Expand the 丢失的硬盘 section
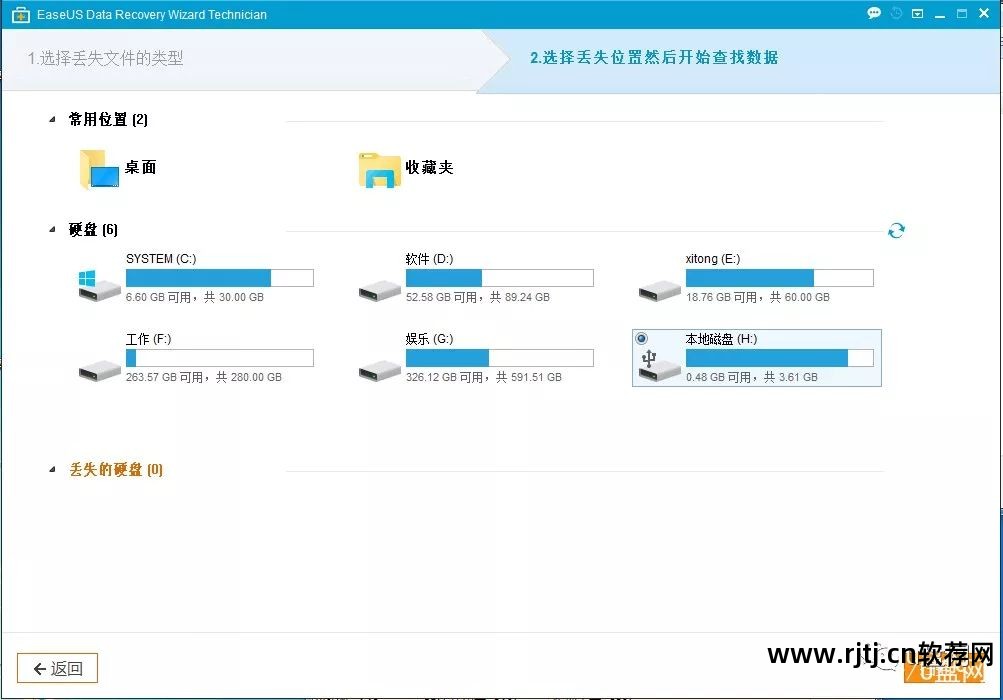Screen dimensions: 1003x700 (x=53, y=470)
